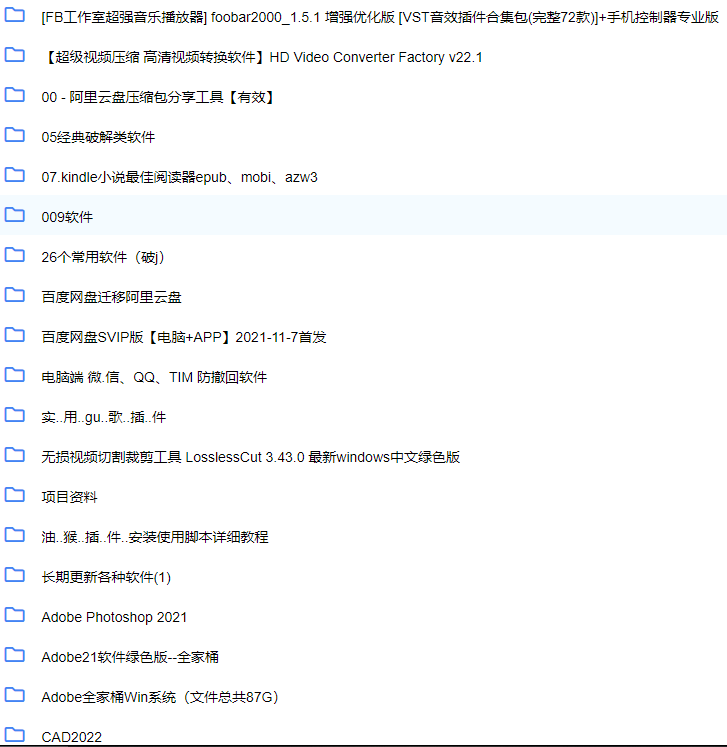This screenshot has width=727, height=747.
Task: Click folder icon beside 长期更新各种软件(1)
Action: click(14, 575)
